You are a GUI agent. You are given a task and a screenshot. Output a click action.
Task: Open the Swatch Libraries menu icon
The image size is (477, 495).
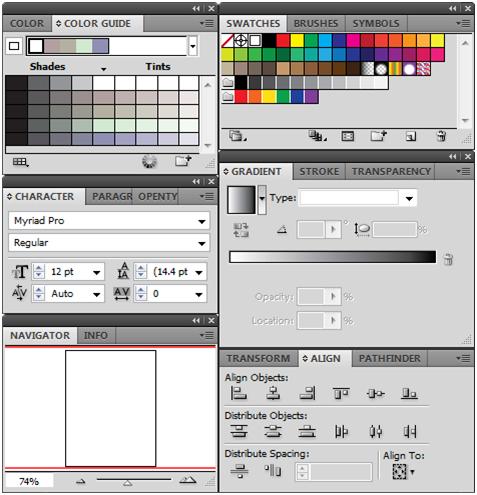click(237, 136)
